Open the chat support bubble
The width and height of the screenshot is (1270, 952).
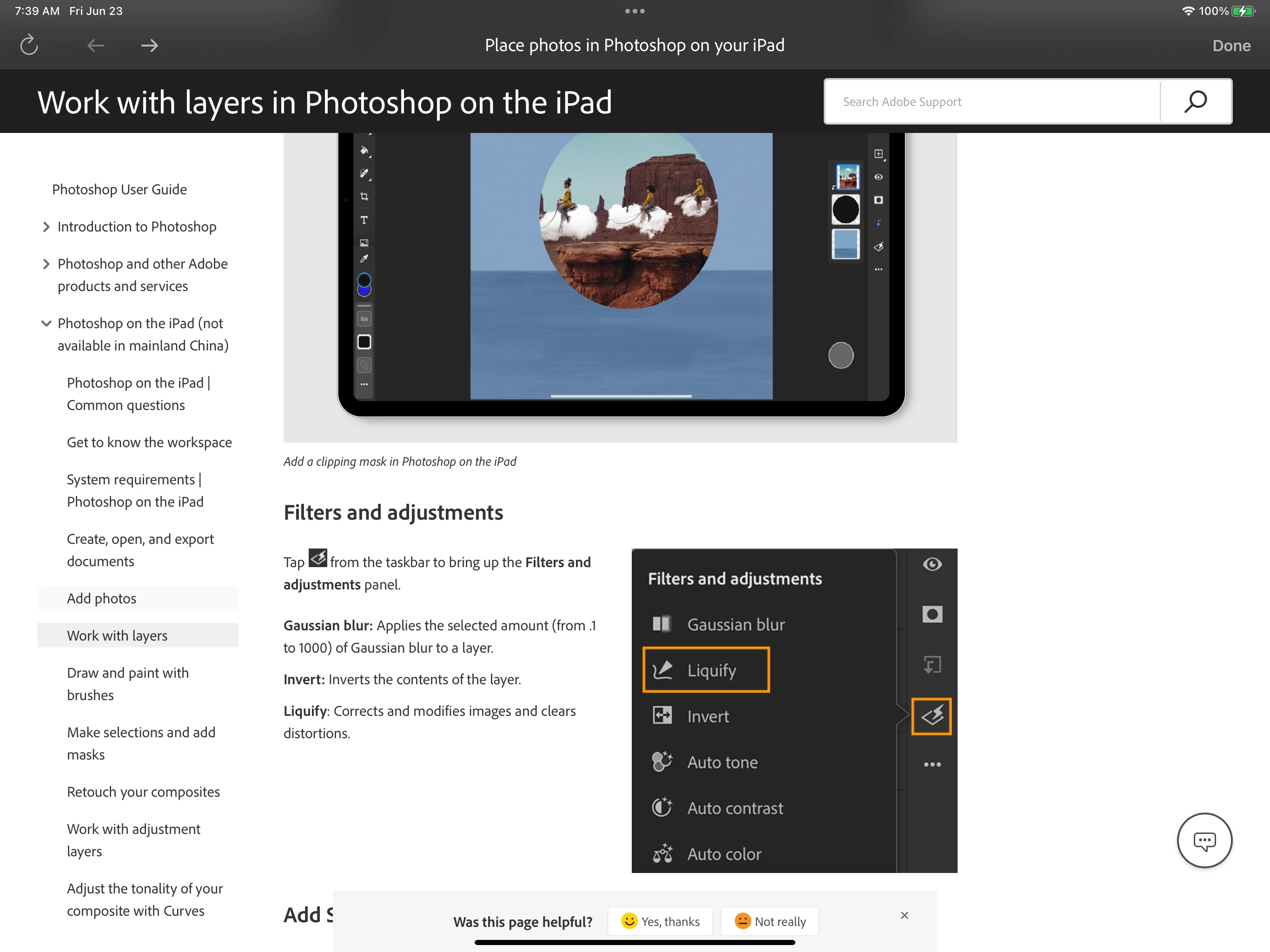tap(1204, 840)
